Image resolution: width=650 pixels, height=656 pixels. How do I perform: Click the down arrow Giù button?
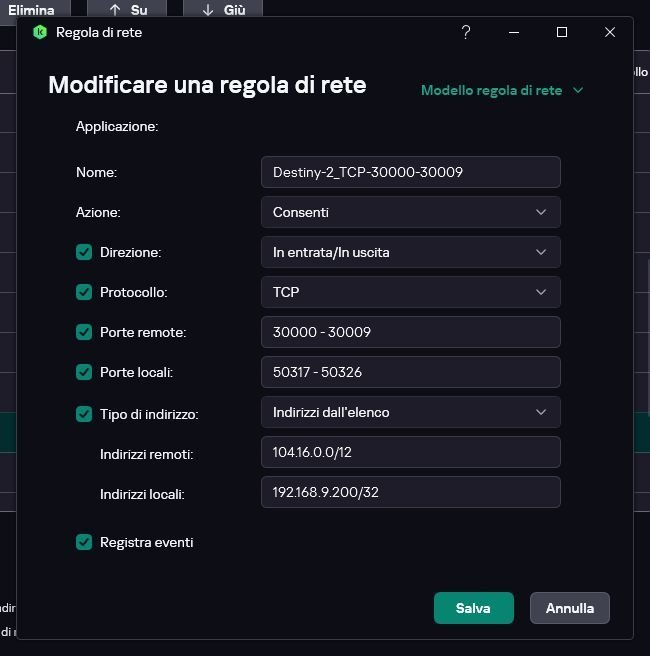[x=223, y=10]
